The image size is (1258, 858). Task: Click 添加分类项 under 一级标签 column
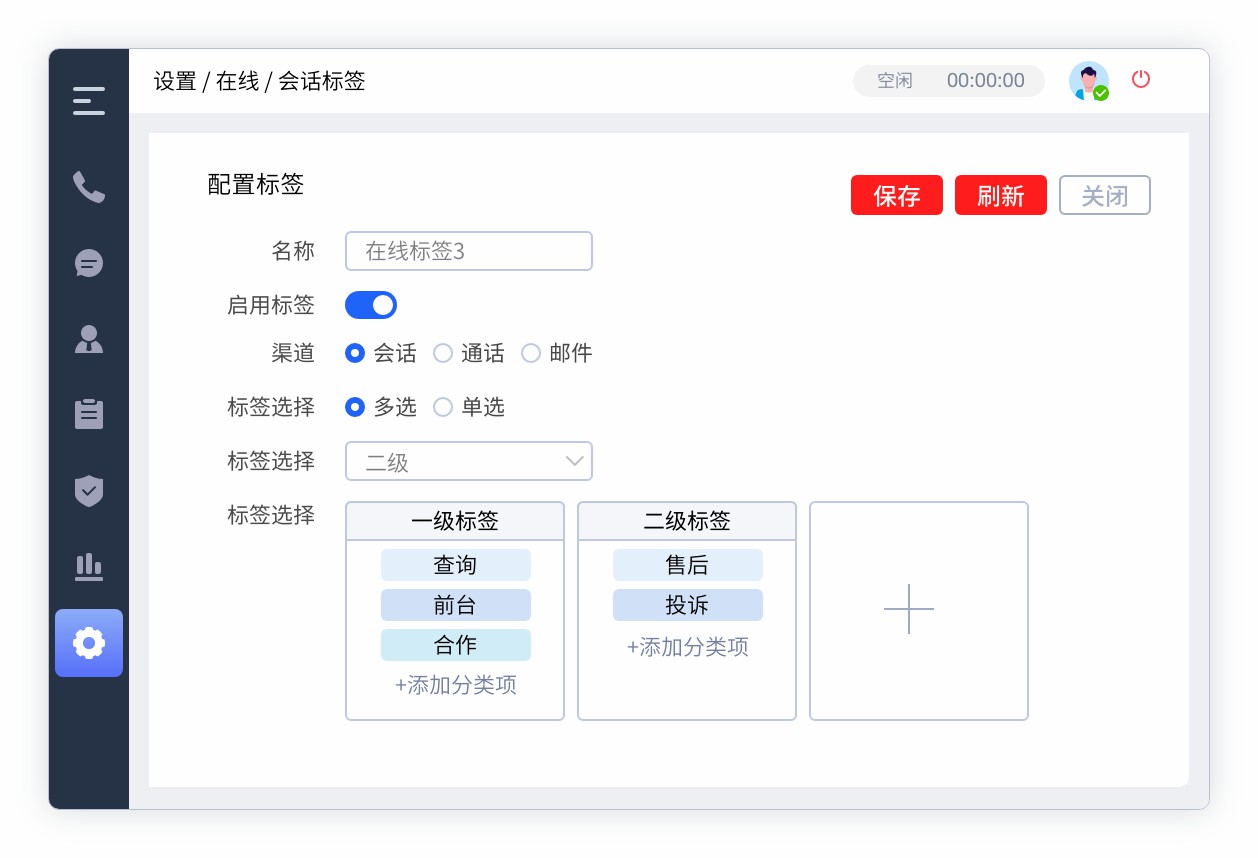pos(455,686)
